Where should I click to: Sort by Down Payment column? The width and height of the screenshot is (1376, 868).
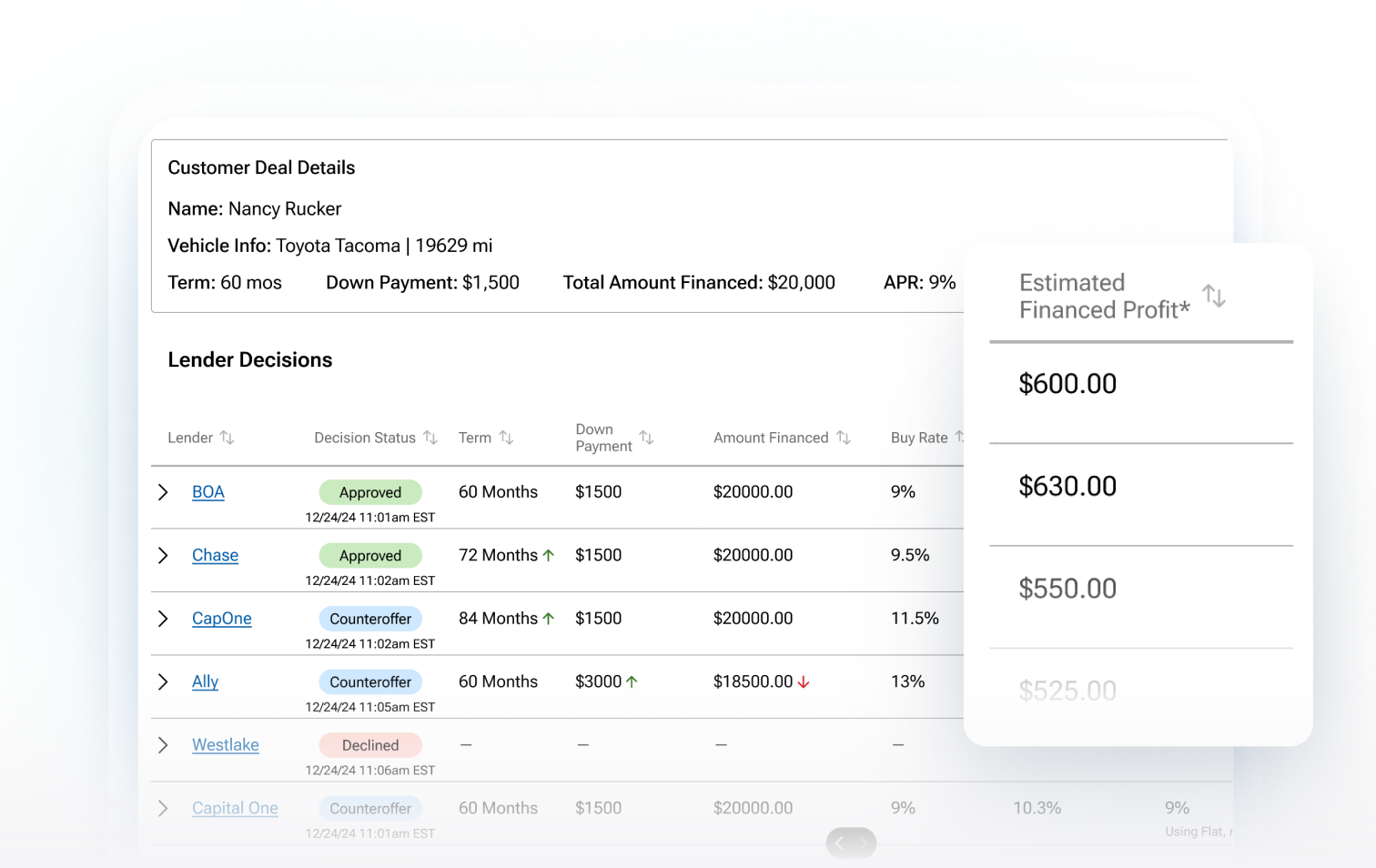(646, 438)
